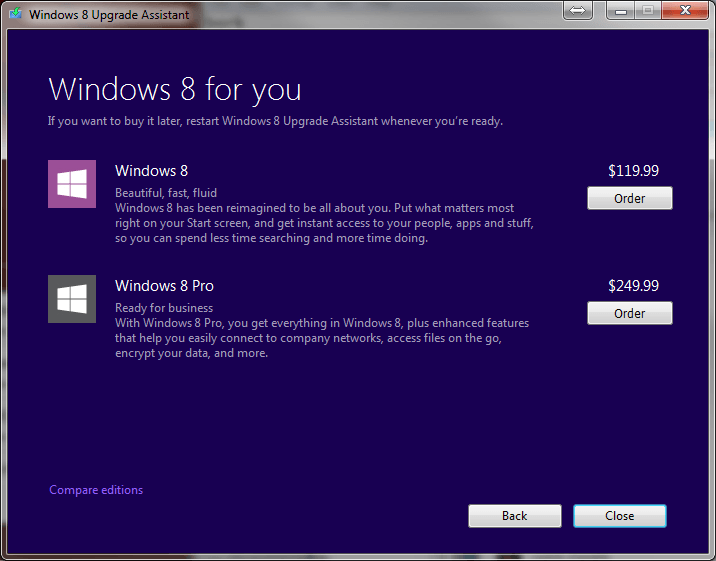This screenshot has height=561, width=716.
Task: Go back with the Back button
Action: pyautogui.click(x=515, y=516)
